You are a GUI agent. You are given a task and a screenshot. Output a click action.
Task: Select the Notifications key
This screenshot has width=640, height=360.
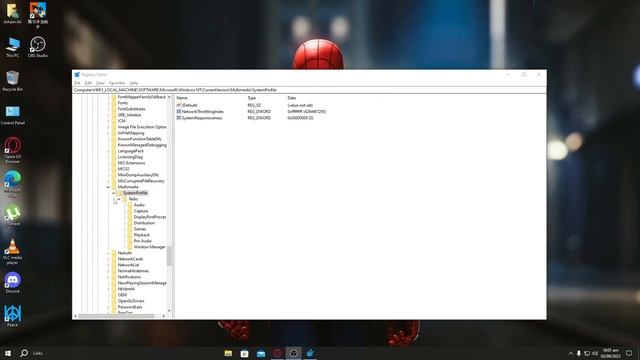coord(129,277)
